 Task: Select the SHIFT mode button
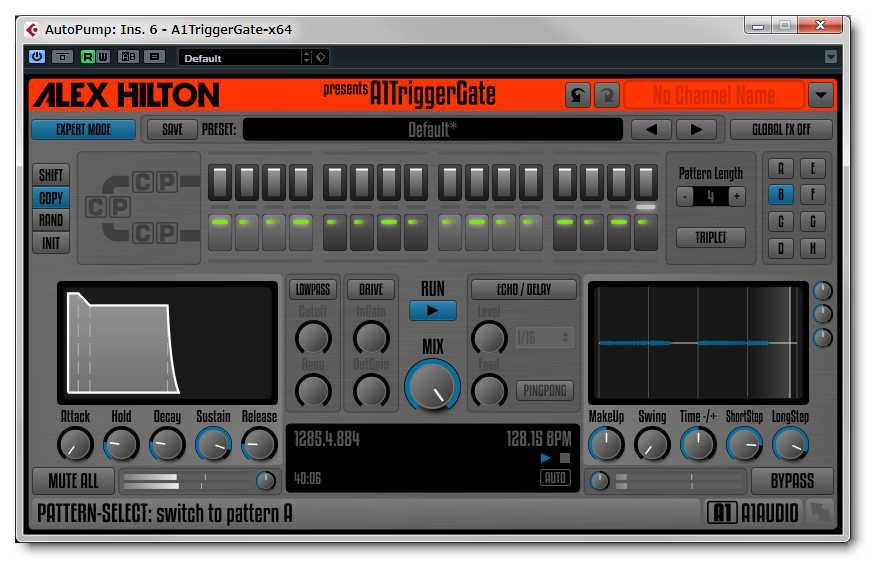[51, 175]
